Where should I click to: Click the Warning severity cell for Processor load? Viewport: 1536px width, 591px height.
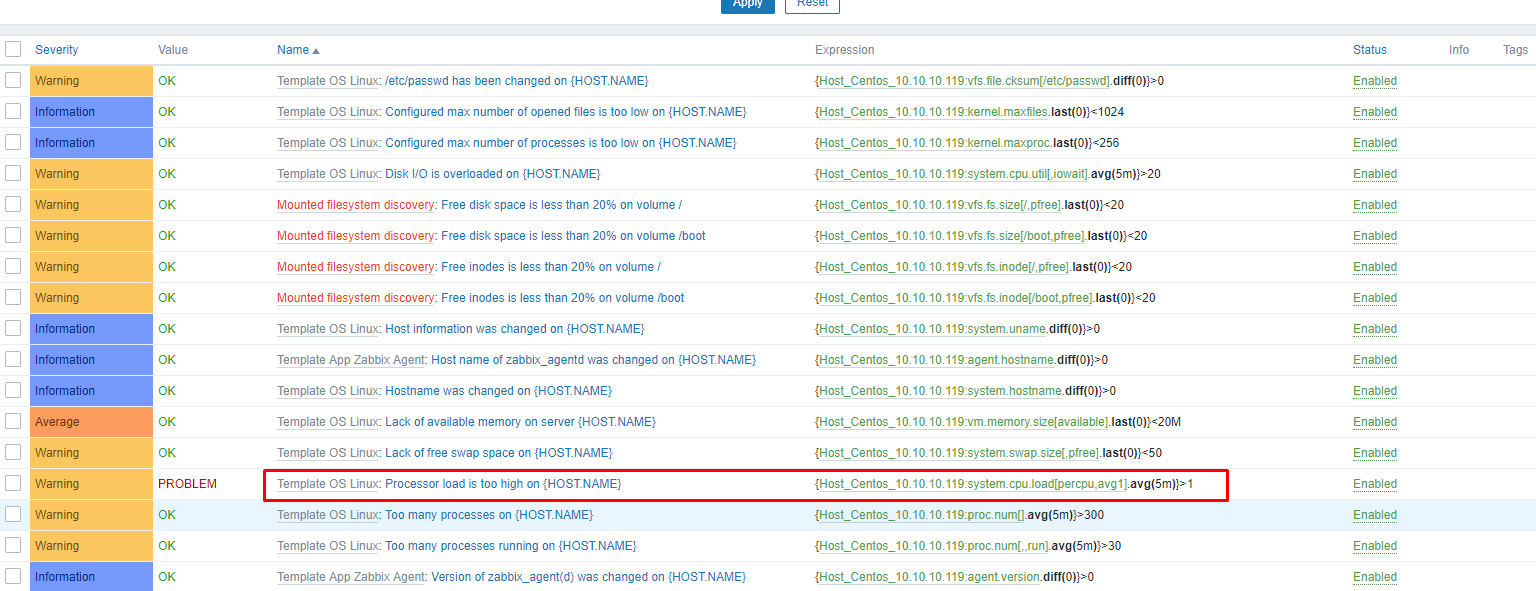[91, 484]
